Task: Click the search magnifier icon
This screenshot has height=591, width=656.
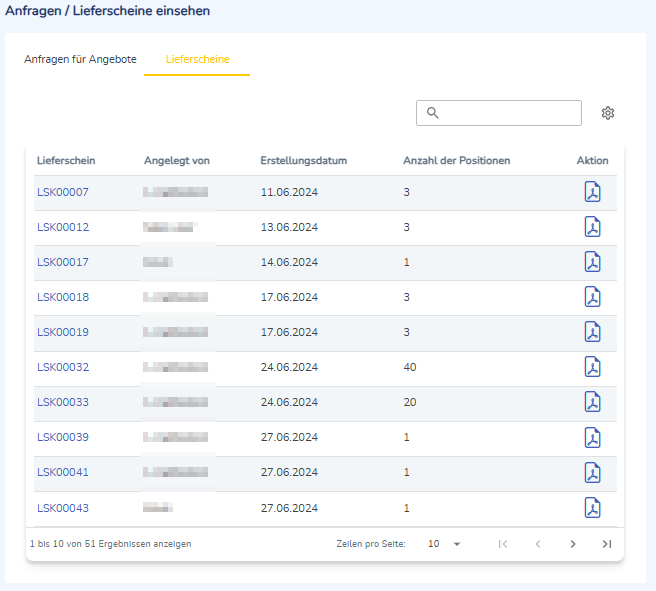Action: click(x=433, y=113)
